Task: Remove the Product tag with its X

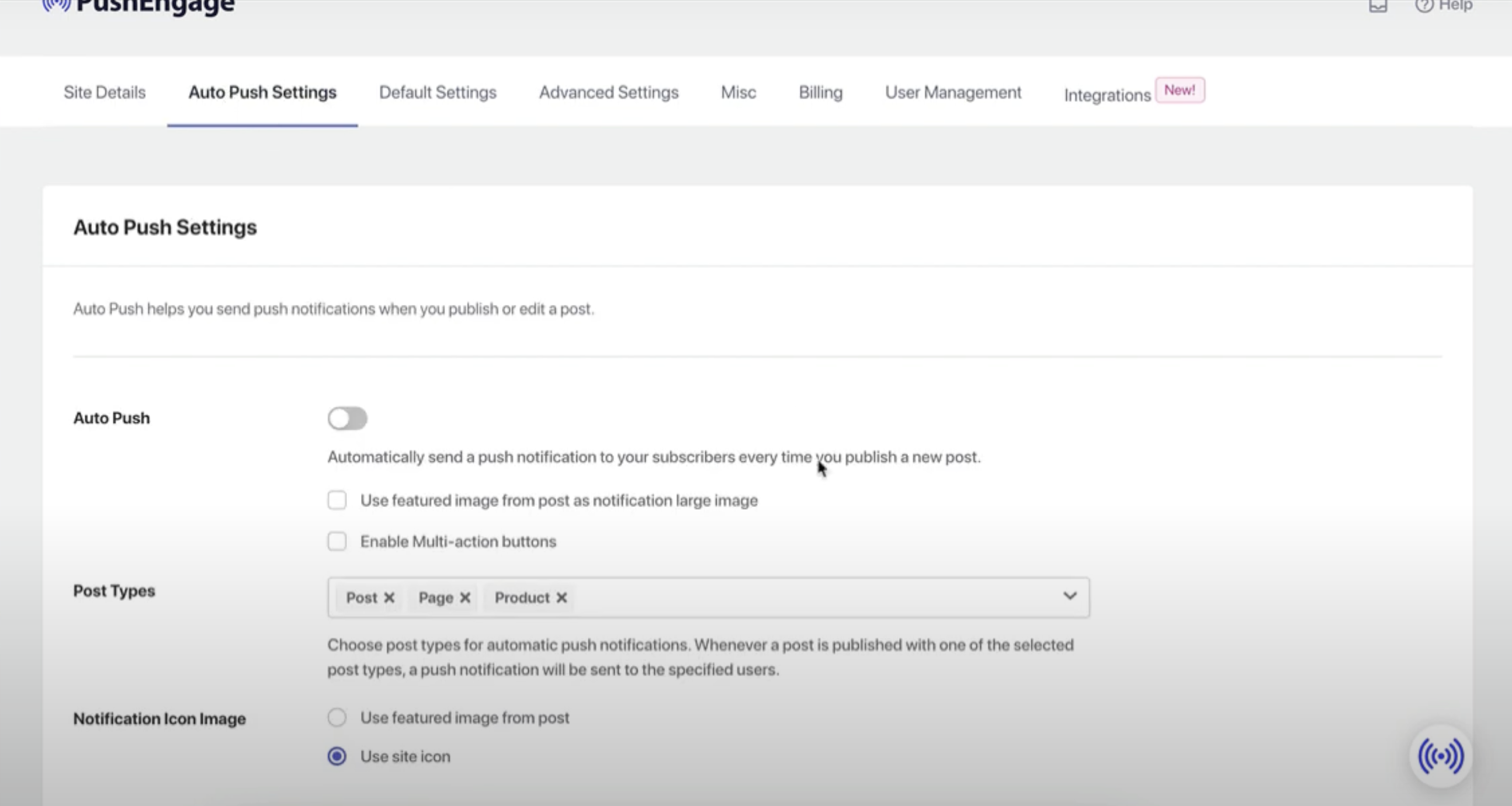Action: click(x=561, y=597)
